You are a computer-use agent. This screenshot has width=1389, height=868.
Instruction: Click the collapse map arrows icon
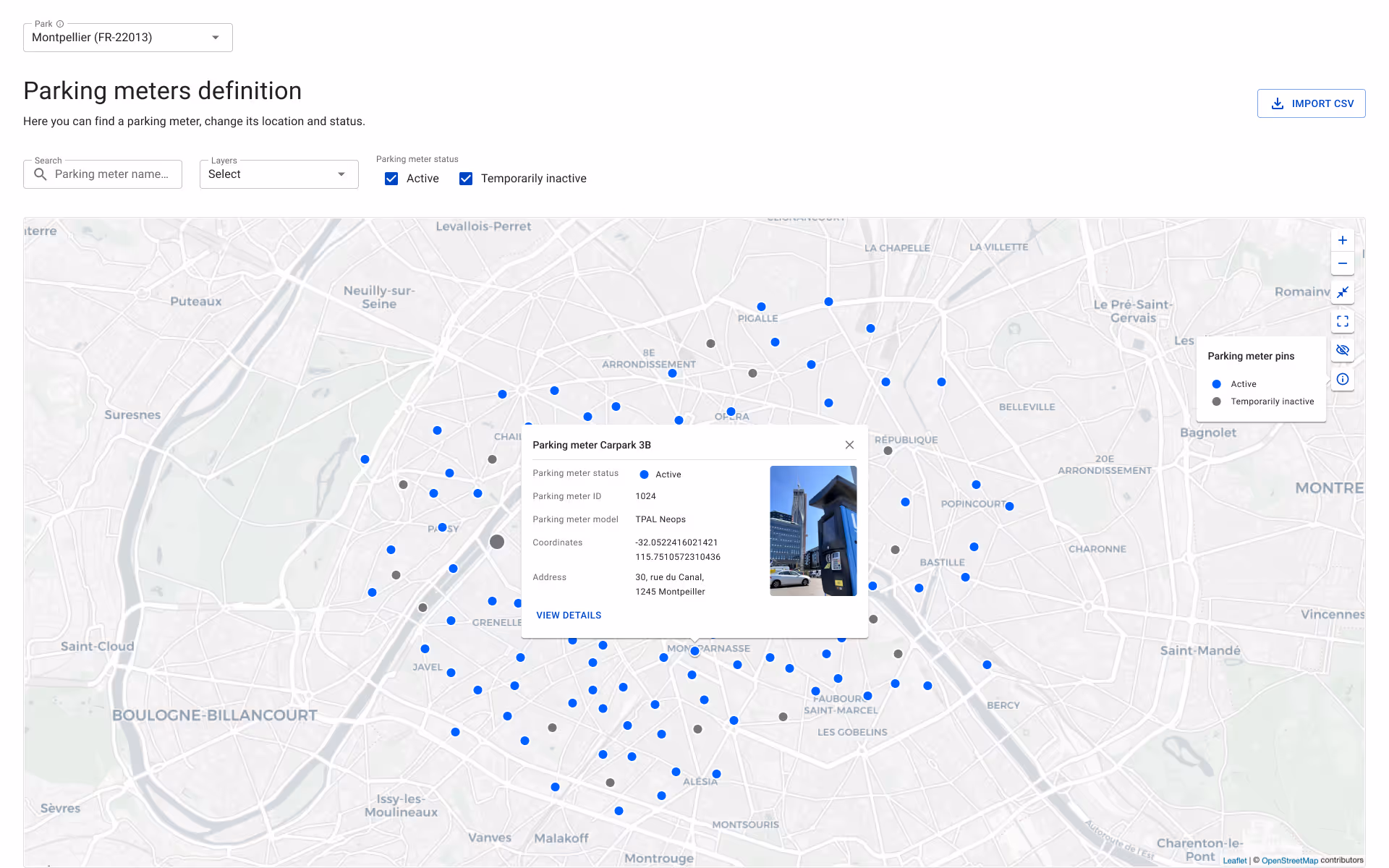tap(1342, 292)
